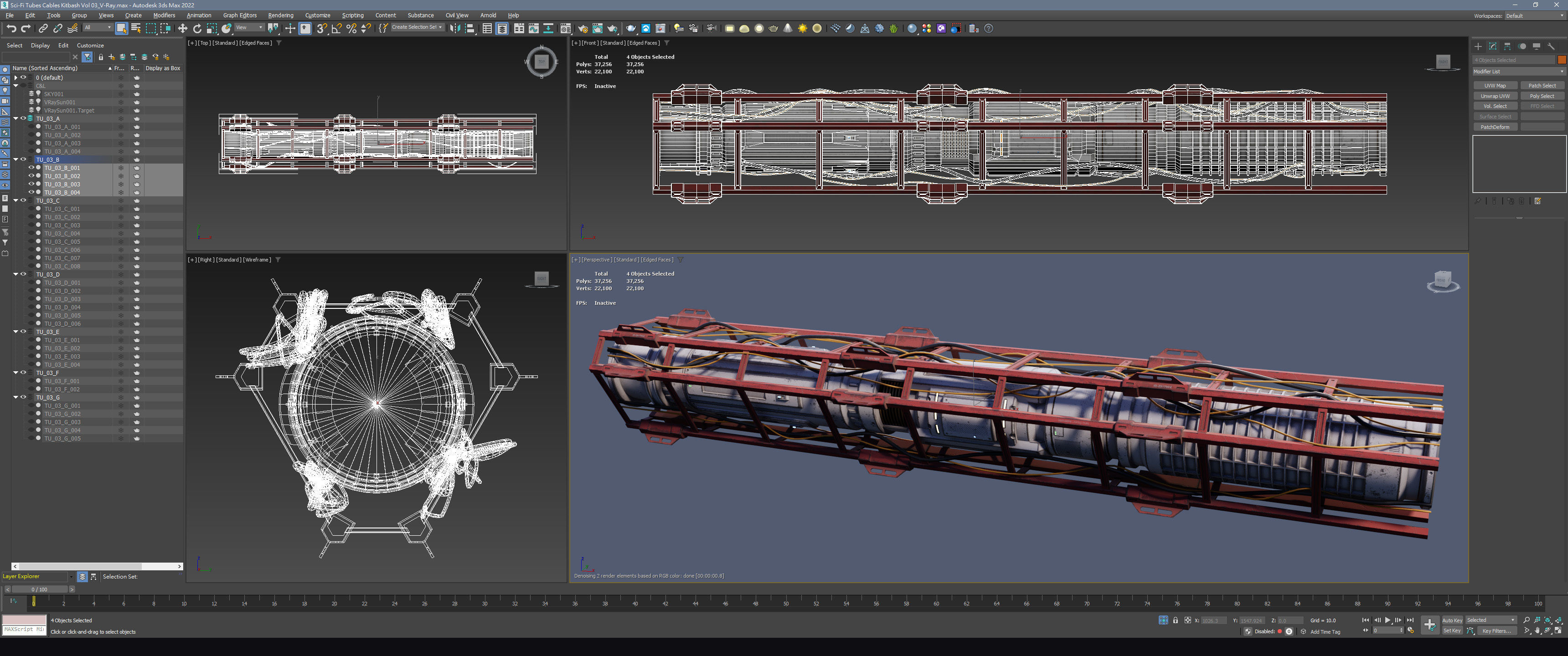Collapse the TU_03_B layer
This screenshot has width=1568, height=656.
pos(16,159)
